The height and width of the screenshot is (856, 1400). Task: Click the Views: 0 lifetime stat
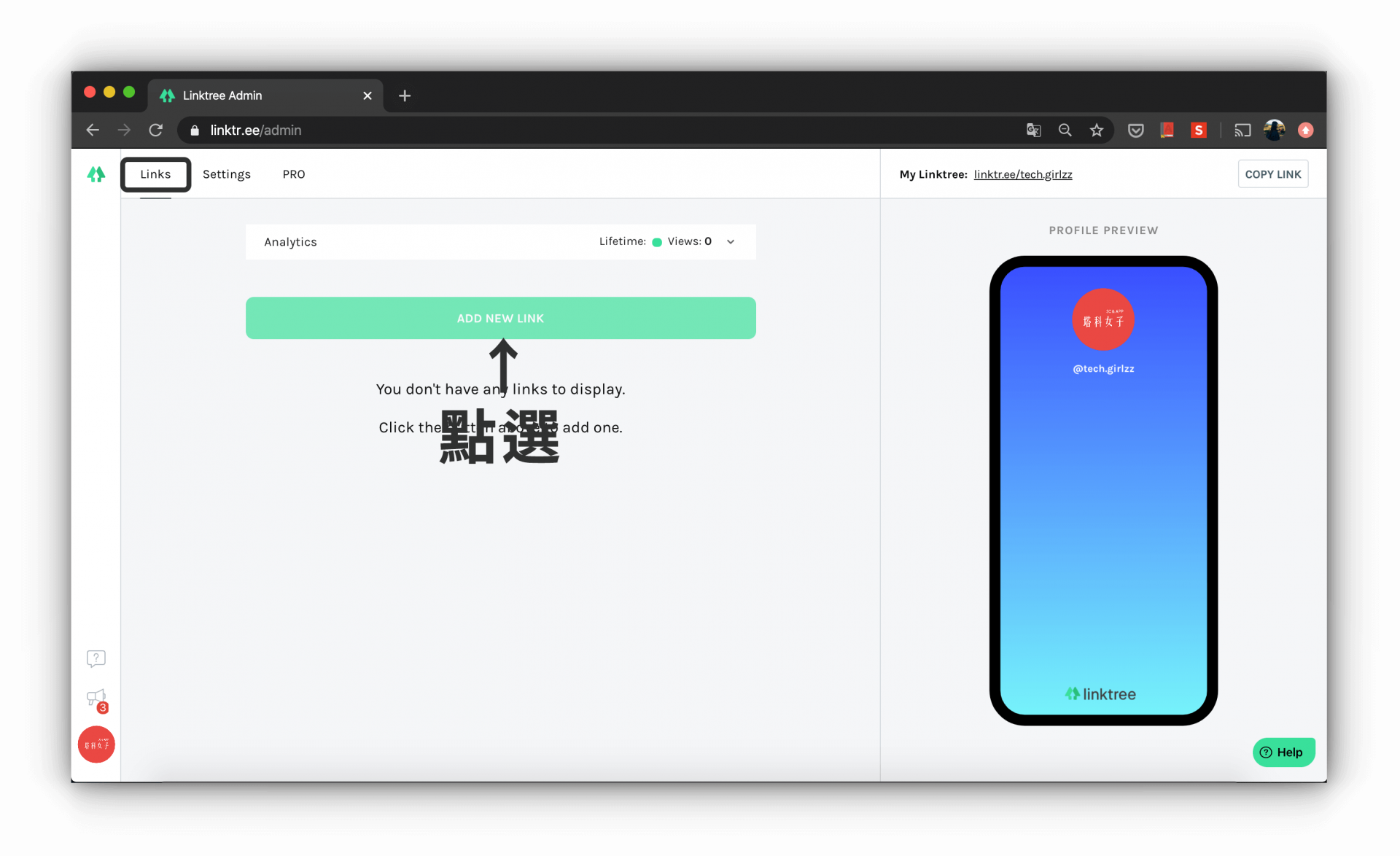pyautogui.click(x=689, y=241)
